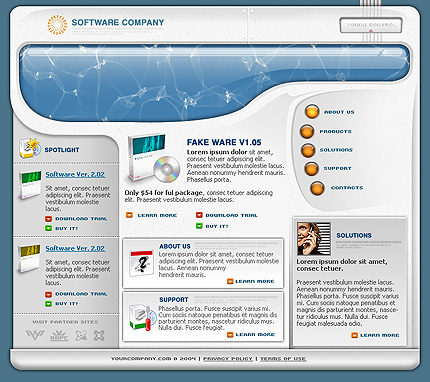Viewport: 430px width, 382px height.
Task: Open the Privacy Policy footer link
Action: 228,359
